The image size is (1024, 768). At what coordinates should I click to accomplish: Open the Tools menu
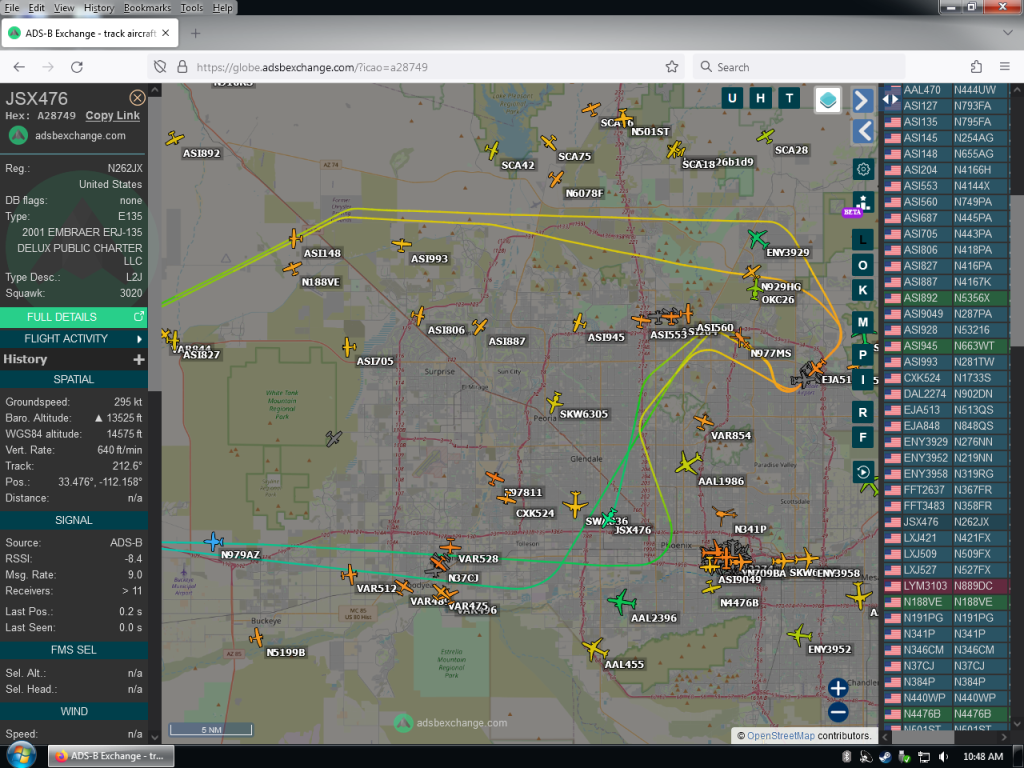[191, 8]
